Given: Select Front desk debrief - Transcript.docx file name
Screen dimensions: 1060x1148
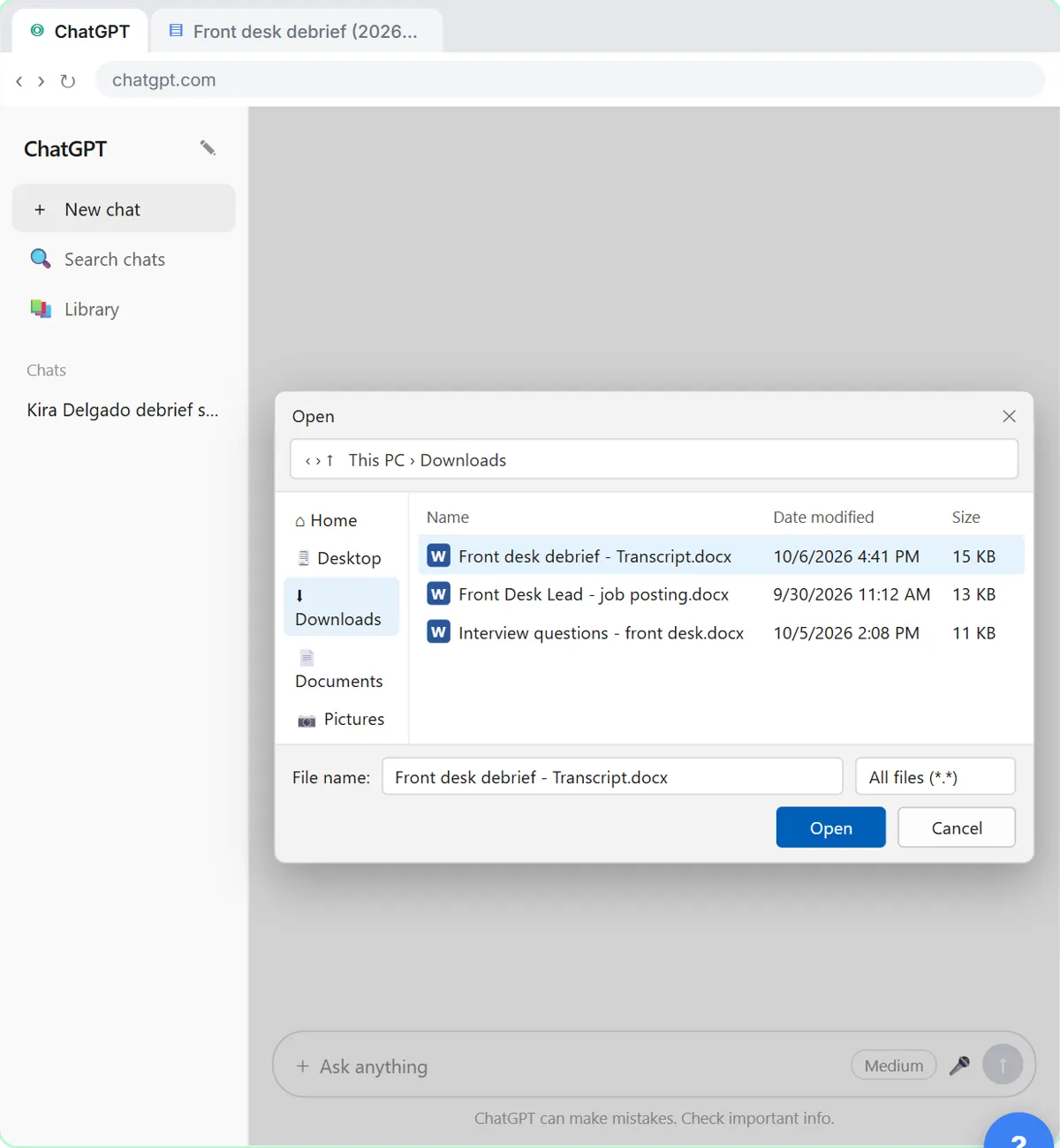Looking at the screenshot, I should [594, 556].
